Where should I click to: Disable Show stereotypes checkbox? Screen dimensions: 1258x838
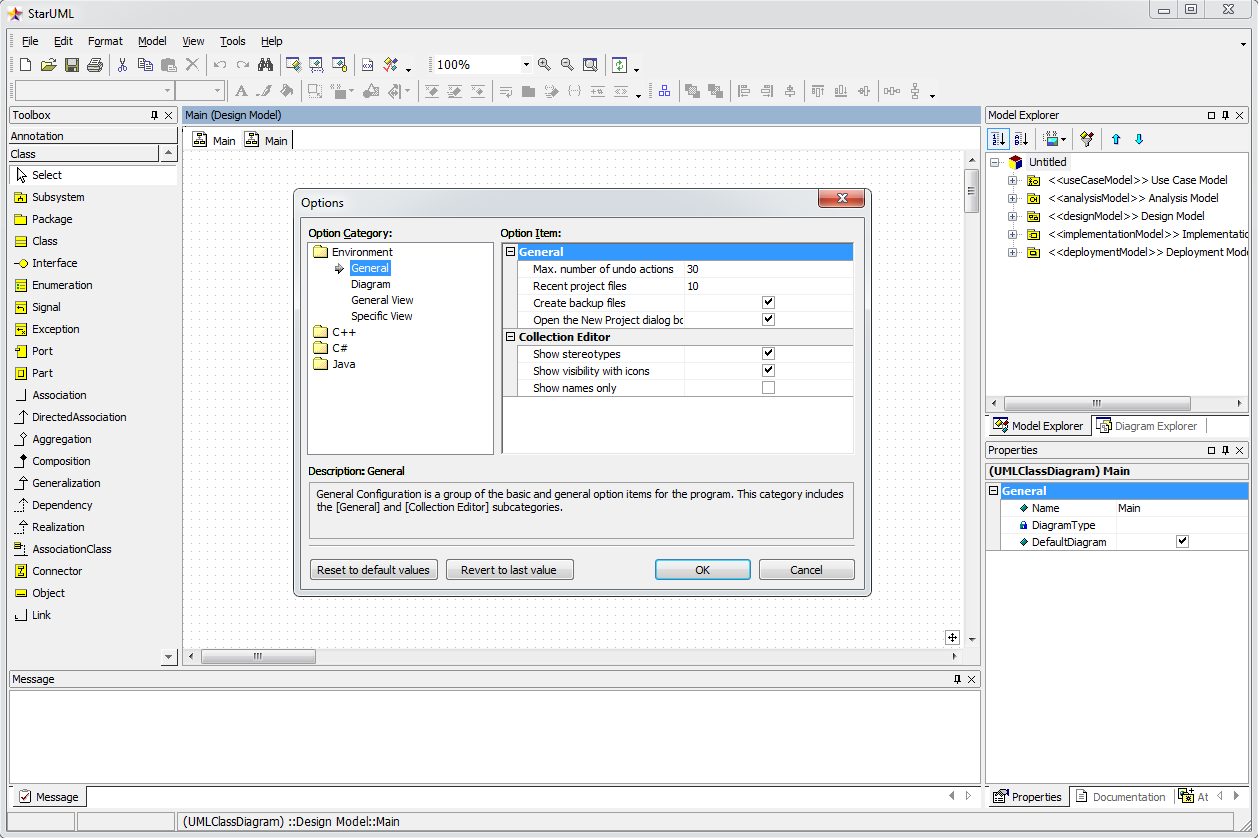point(768,354)
